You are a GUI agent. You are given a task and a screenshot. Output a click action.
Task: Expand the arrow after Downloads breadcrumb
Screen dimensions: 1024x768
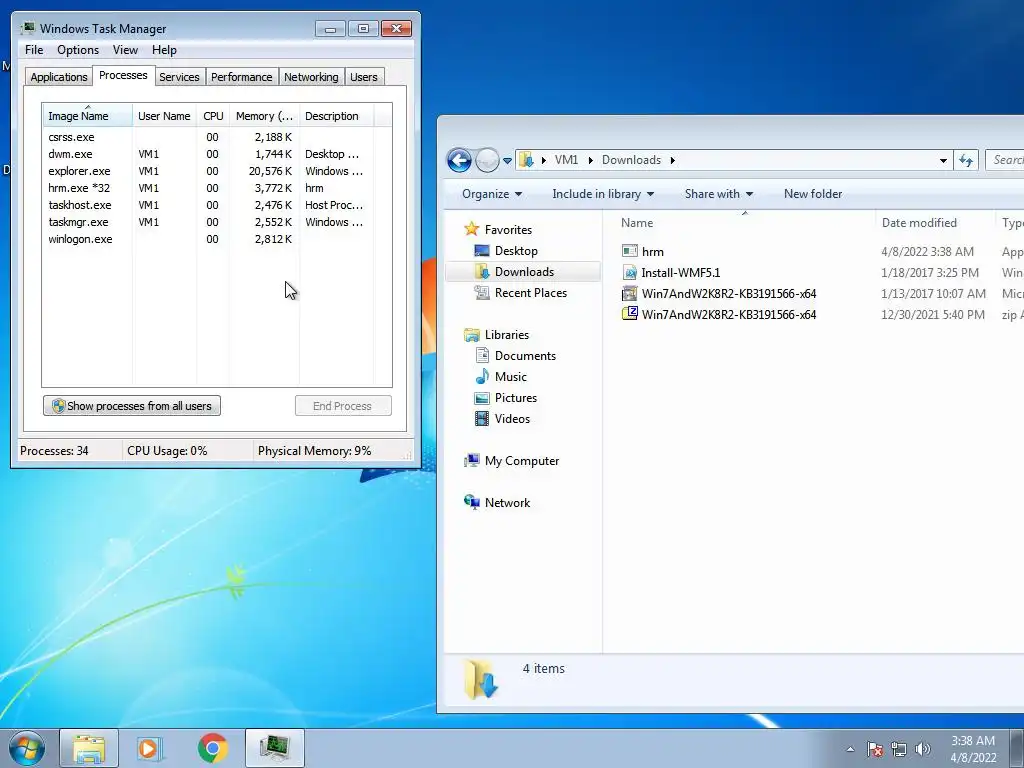pyautogui.click(x=673, y=161)
